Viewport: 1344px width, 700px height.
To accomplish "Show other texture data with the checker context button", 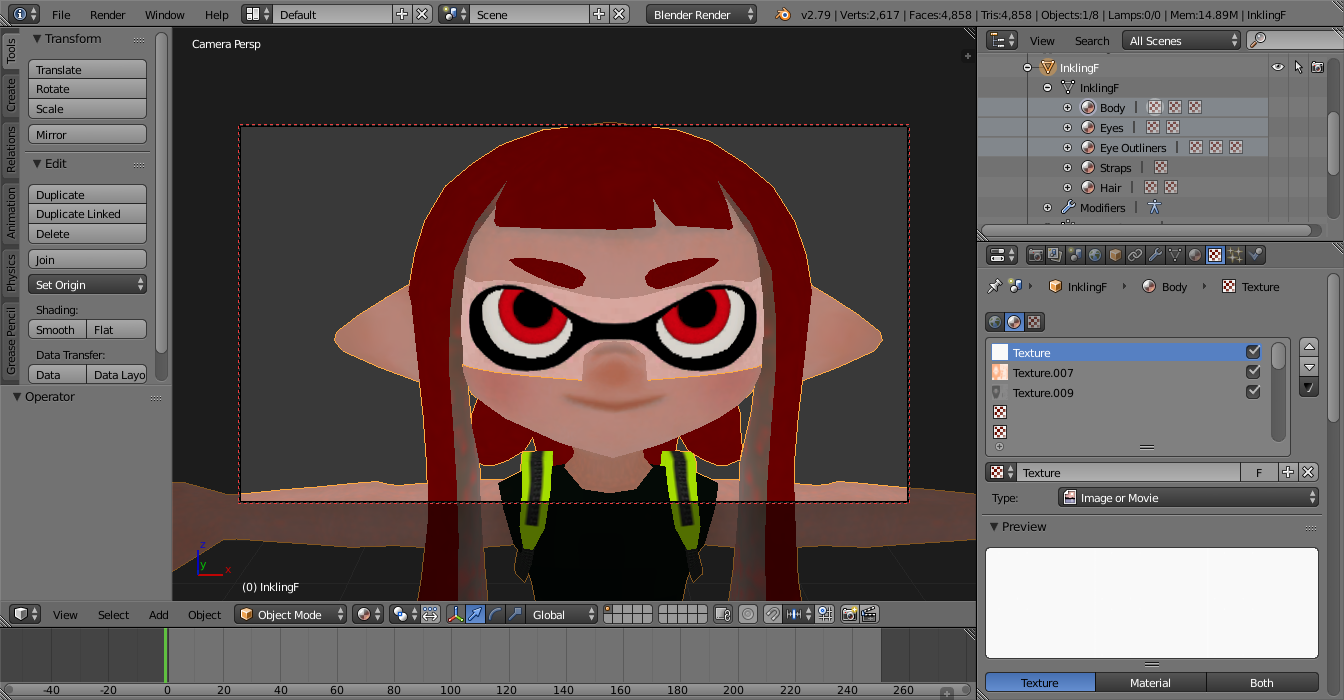I will (x=1035, y=322).
